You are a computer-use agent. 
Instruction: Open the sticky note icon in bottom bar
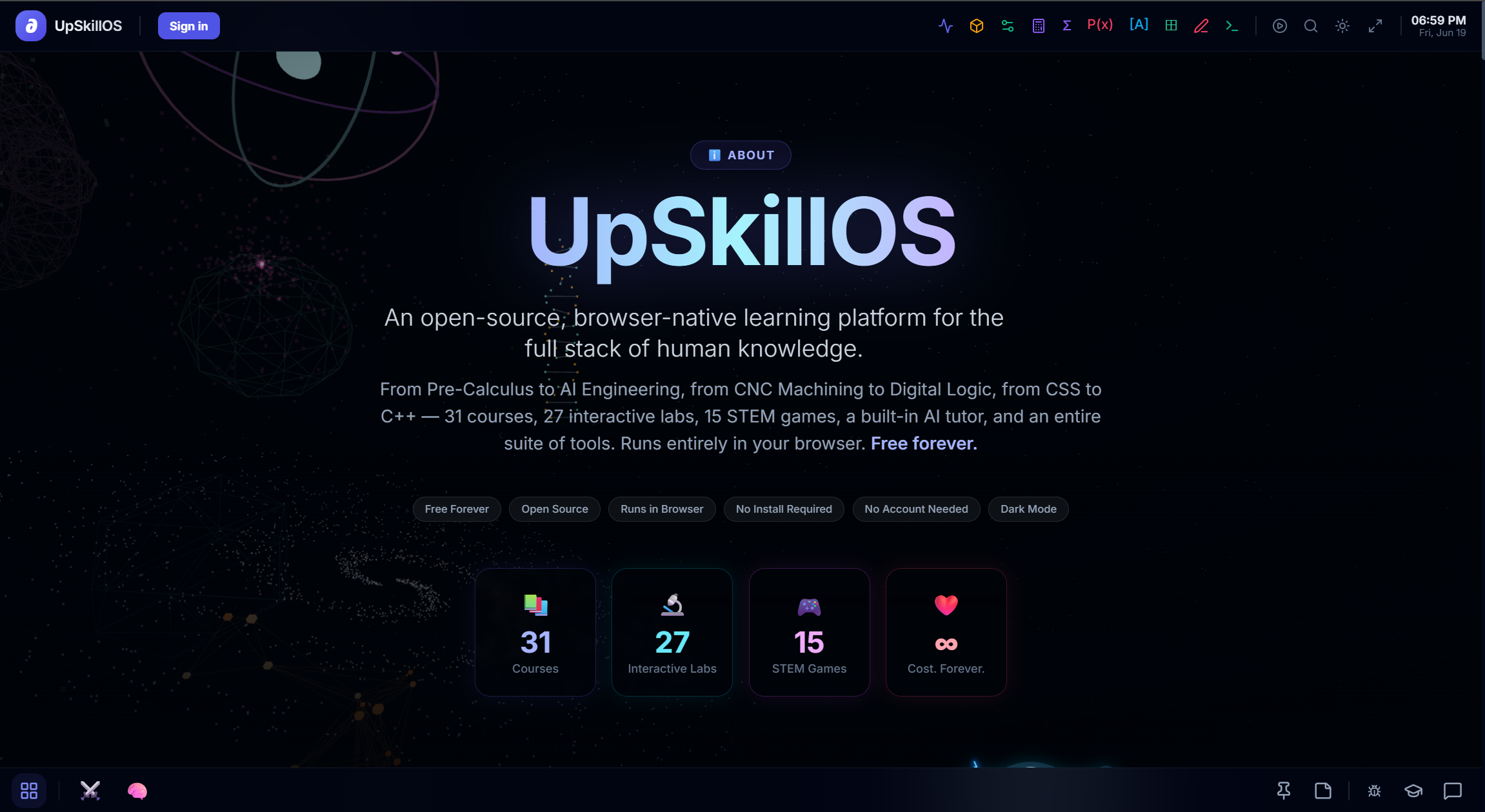pyautogui.click(x=1323, y=791)
